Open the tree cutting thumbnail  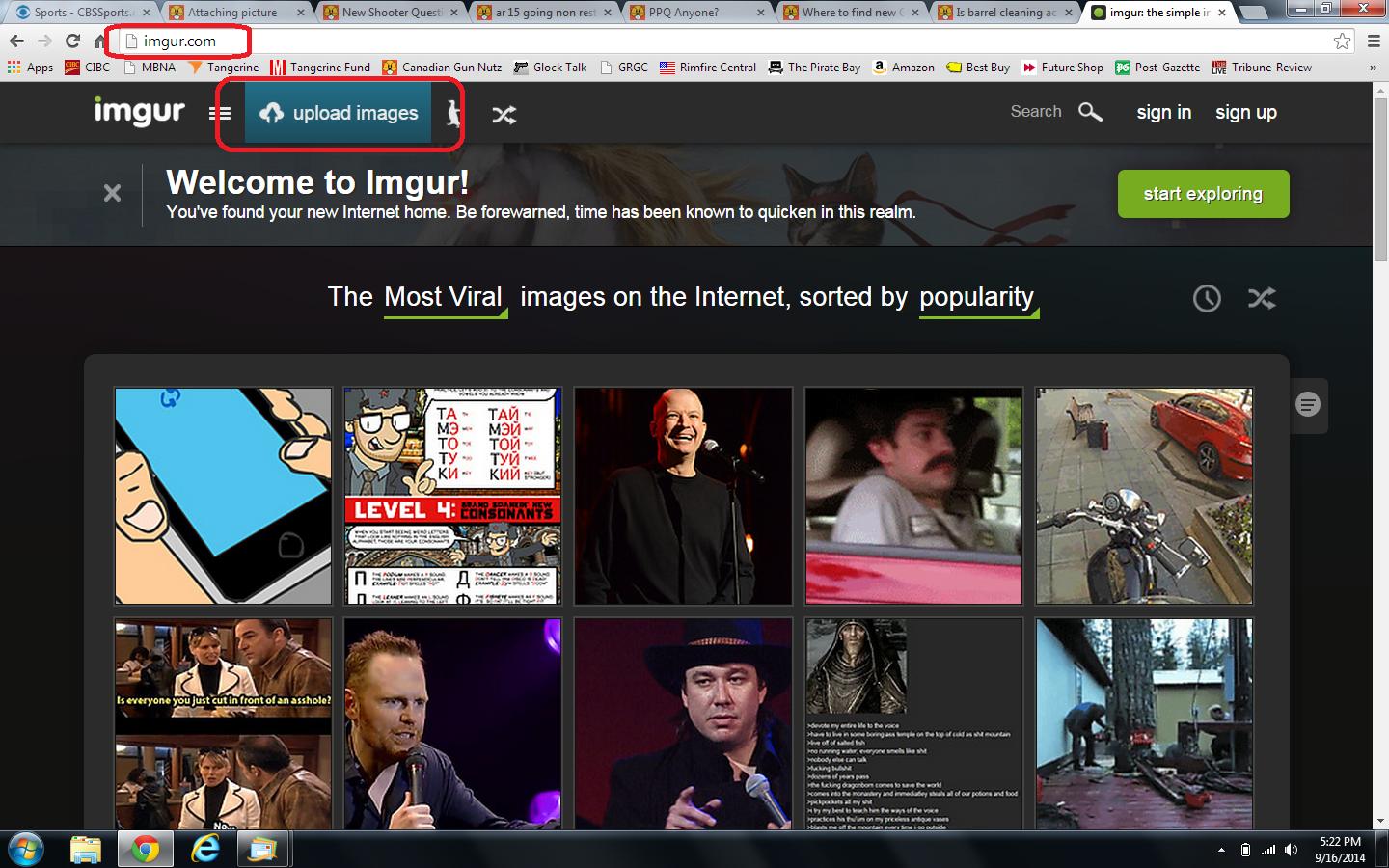1144,723
